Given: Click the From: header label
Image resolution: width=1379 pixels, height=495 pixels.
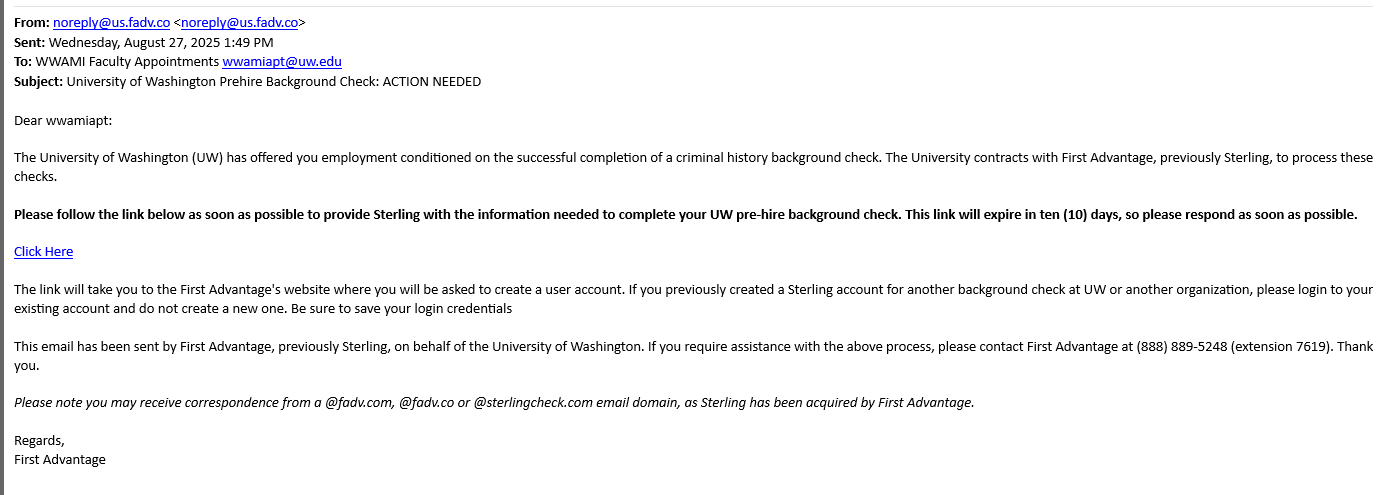Looking at the screenshot, I should pos(31,22).
